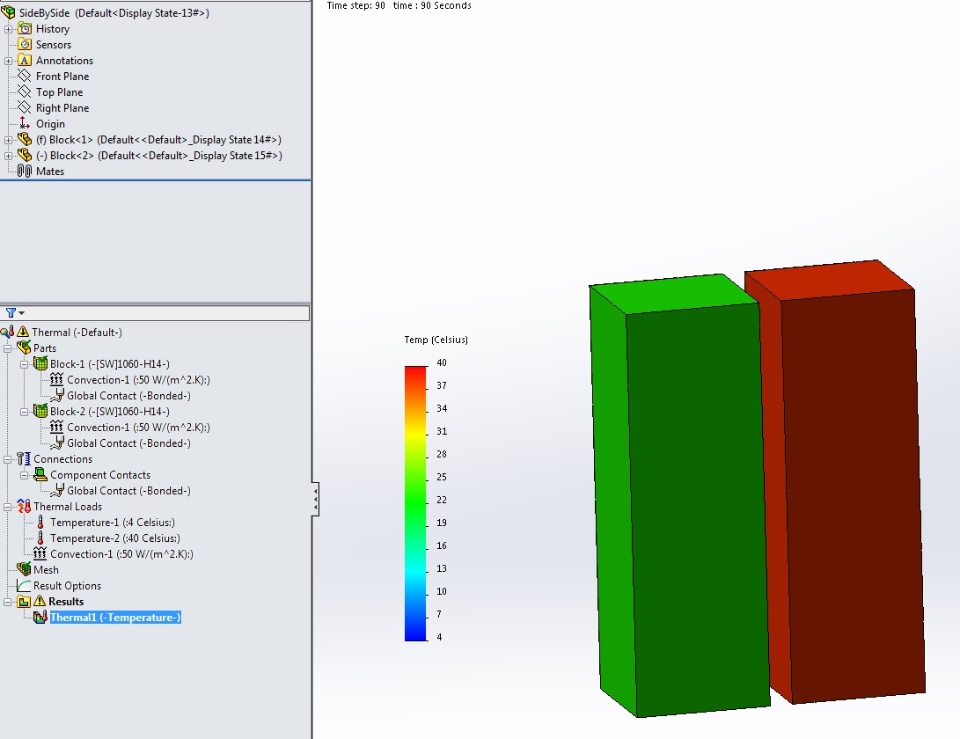Viewport: 960px width, 739px height.
Task: Click Thermal (-Default-) study name
Action: pyautogui.click(x=77, y=332)
